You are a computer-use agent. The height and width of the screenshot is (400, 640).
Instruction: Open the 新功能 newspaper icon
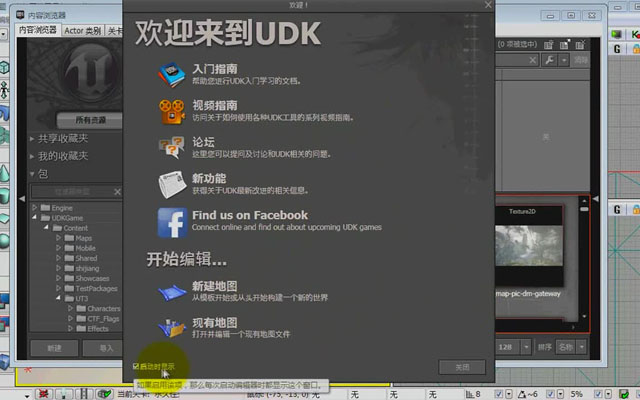[x=172, y=184]
